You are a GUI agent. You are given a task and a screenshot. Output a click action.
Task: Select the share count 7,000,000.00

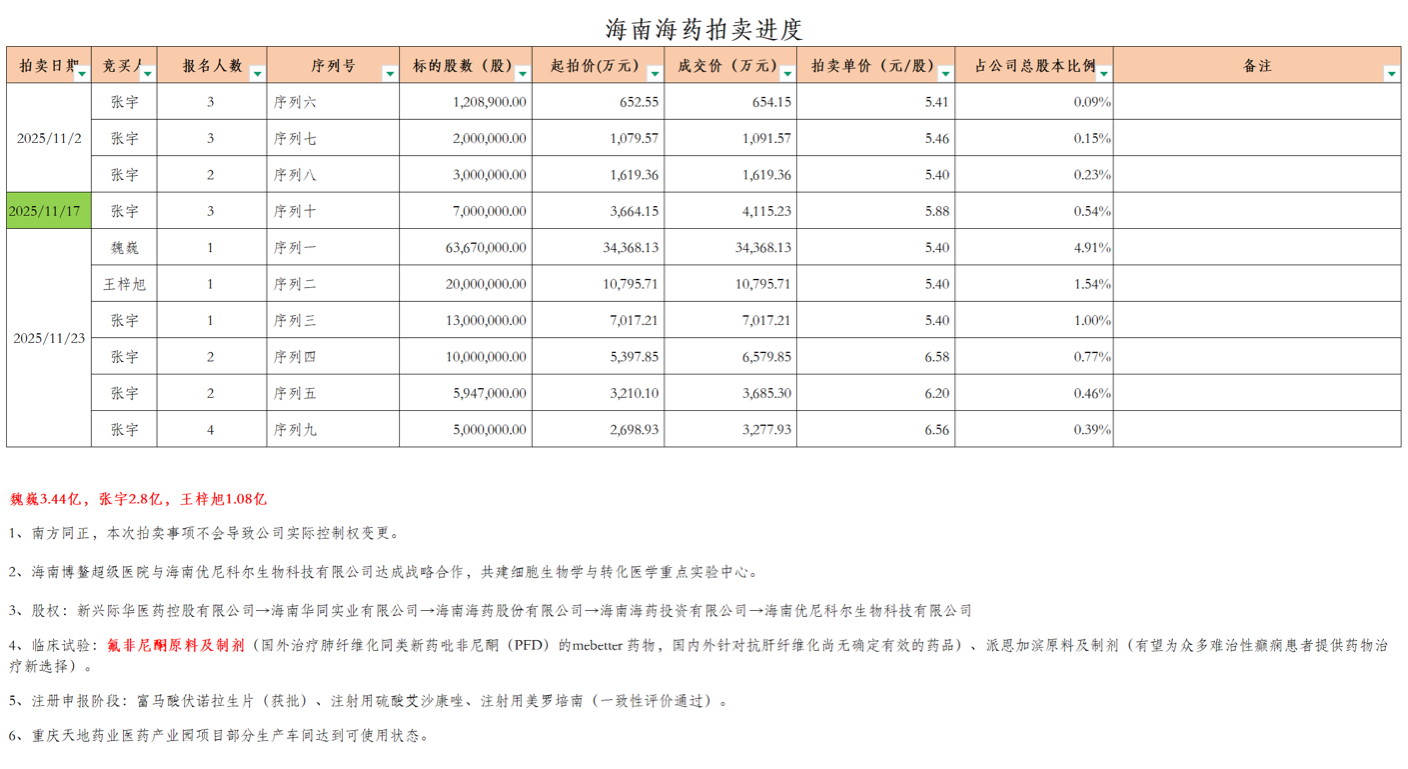466,211
